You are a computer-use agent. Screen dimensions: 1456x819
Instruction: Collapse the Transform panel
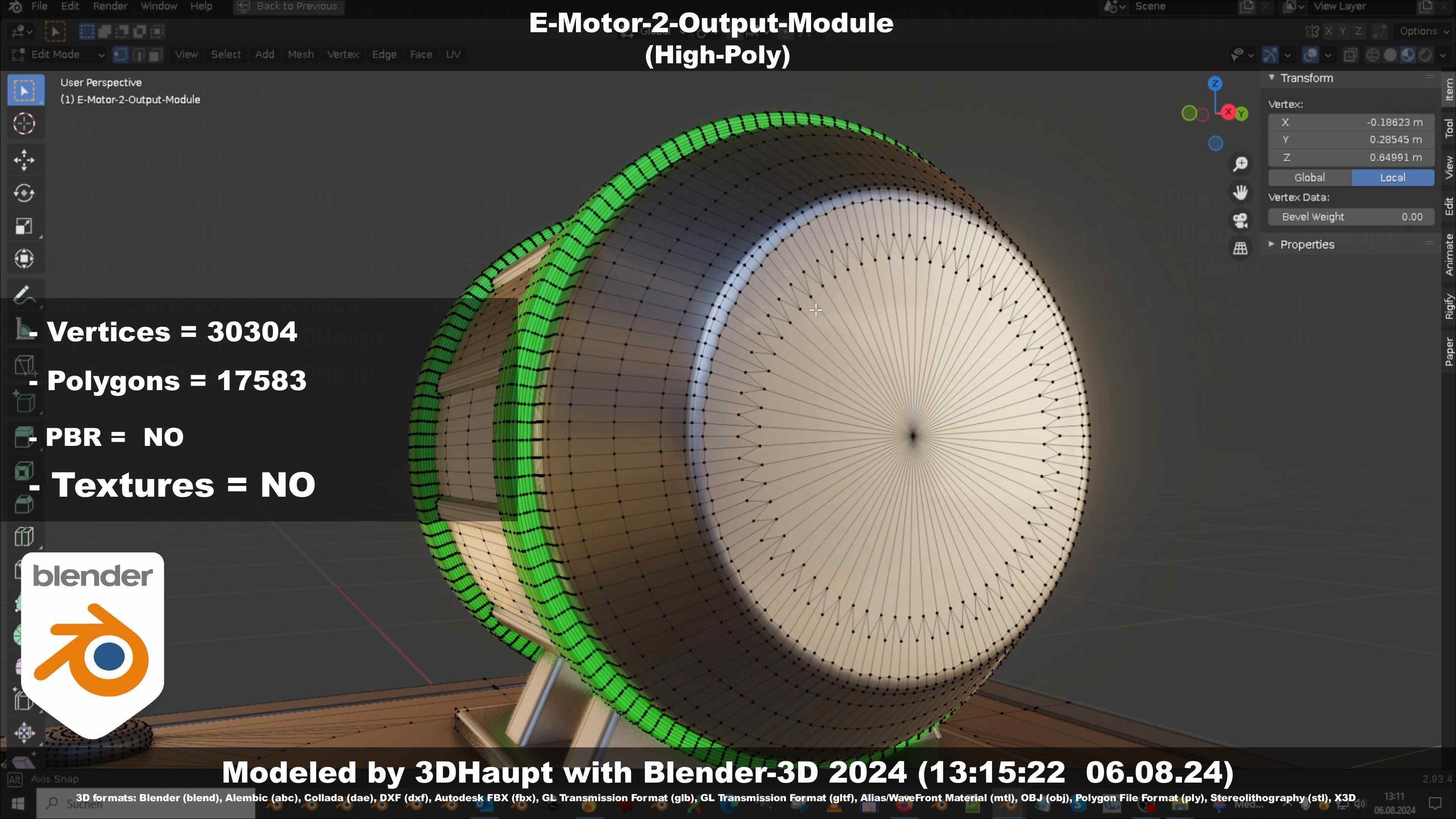pos(1272,77)
